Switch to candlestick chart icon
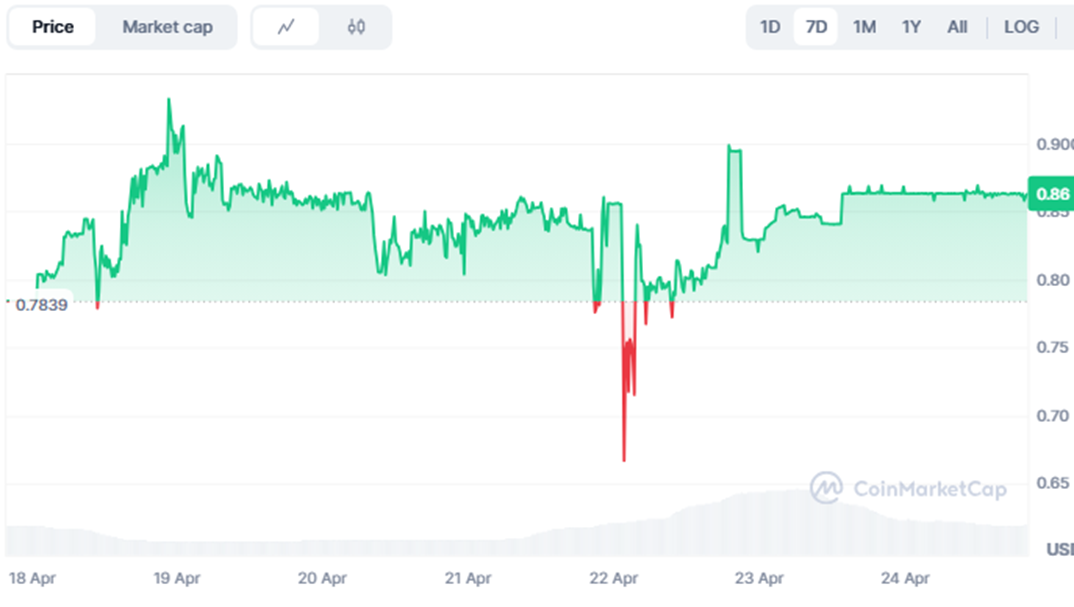Viewport: 1074px width, 607px height. click(355, 27)
